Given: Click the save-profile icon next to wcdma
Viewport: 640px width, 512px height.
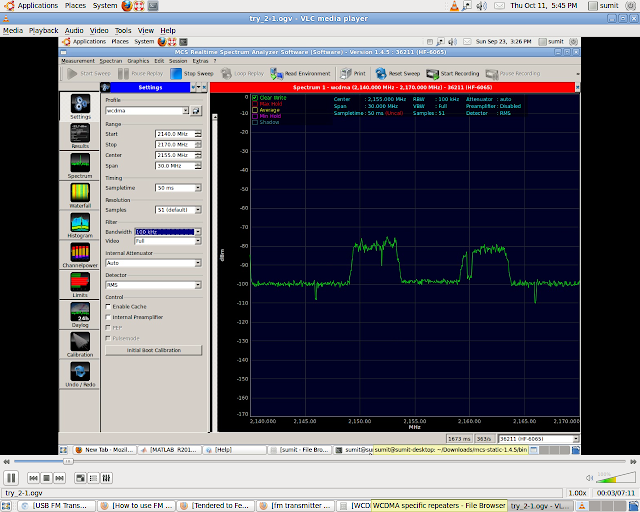Looking at the screenshot, I should pyautogui.click(x=196, y=111).
